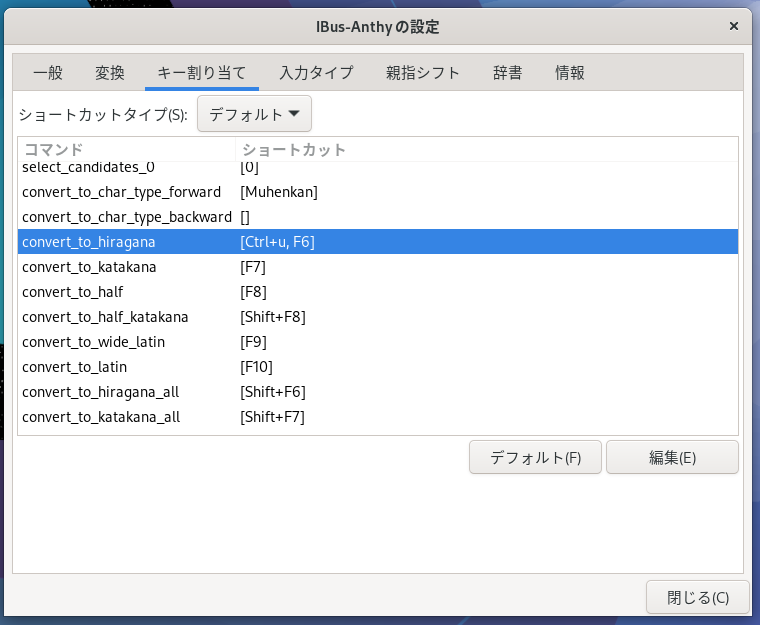
Task: Click the [Shift+F6] shortcut cell
Action: point(273,392)
